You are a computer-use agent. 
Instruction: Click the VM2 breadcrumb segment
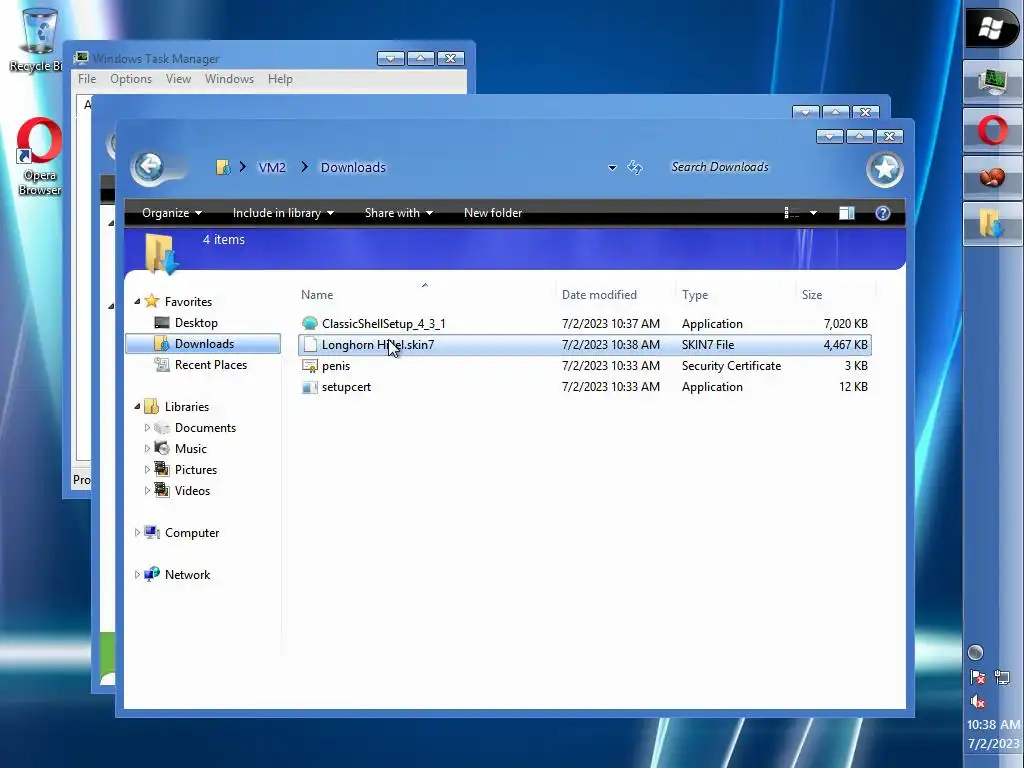(272, 168)
